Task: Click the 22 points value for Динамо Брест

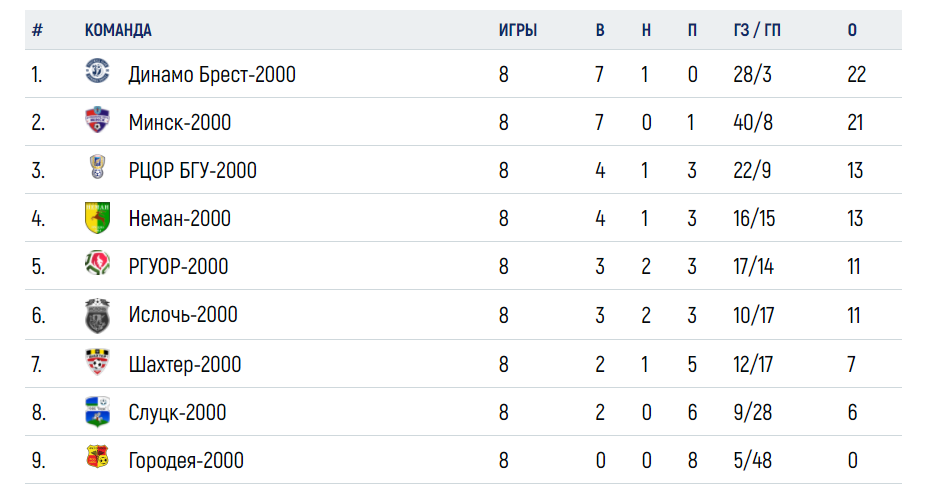Action: coord(856,74)
